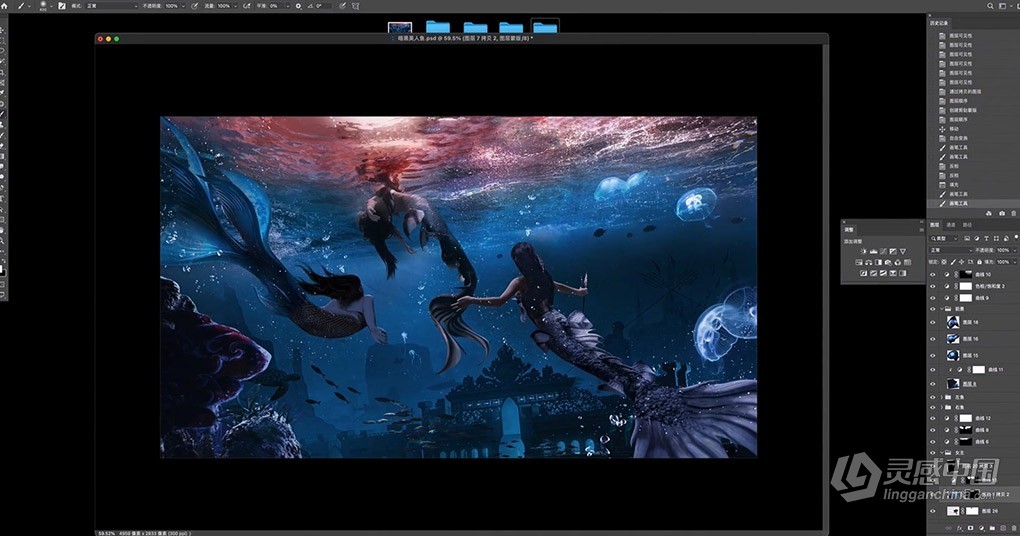Add layer style with the fx icon
This screenshot has height=536, width=1020.
coord(957,527)
